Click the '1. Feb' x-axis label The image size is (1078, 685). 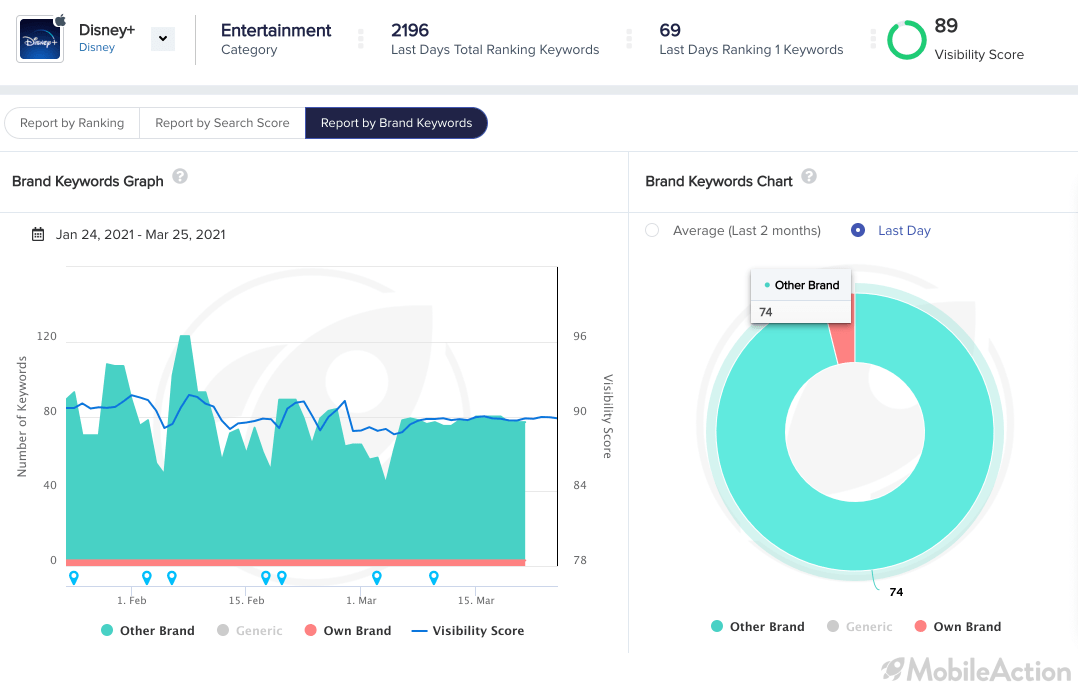131,600
